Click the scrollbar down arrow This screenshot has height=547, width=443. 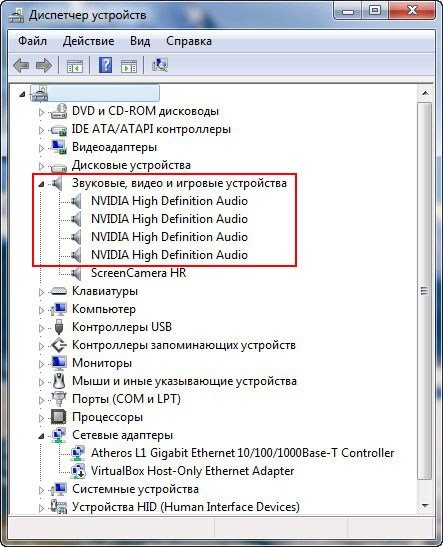point(425,505)
